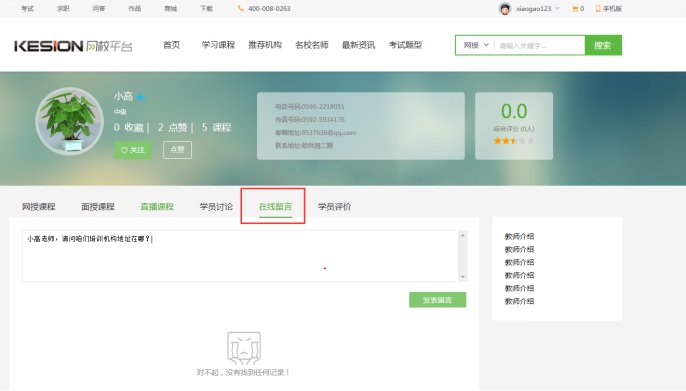The width and height of the screenshot is (686, 391).
Task: Click inside the message text area
Action: pyautogui.click(x=240, y=256)
